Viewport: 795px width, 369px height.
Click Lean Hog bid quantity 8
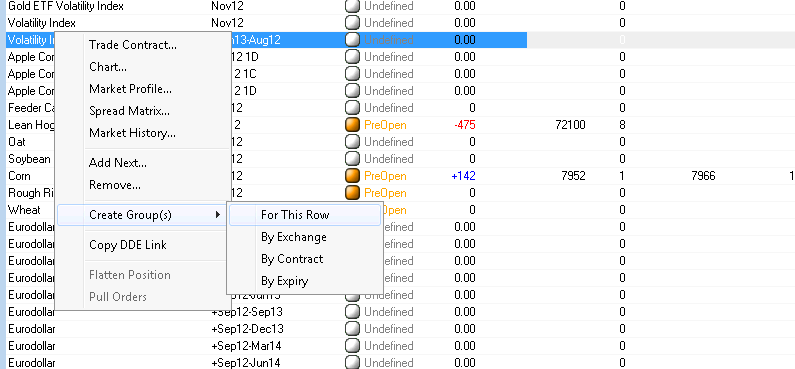pos(622,125)
